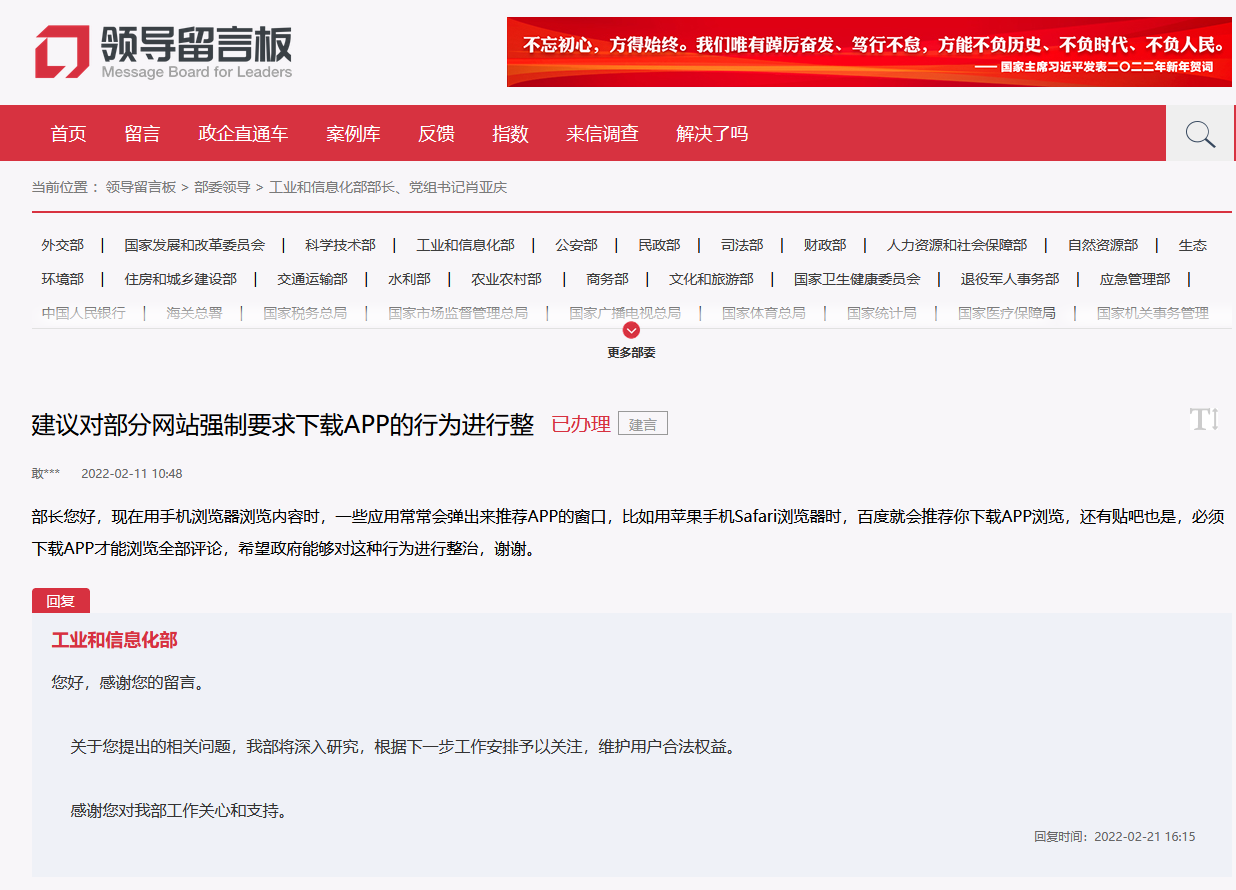
Task: Open the 首页 navigation item
Action: pyautogui.click(x=68, y=133)
